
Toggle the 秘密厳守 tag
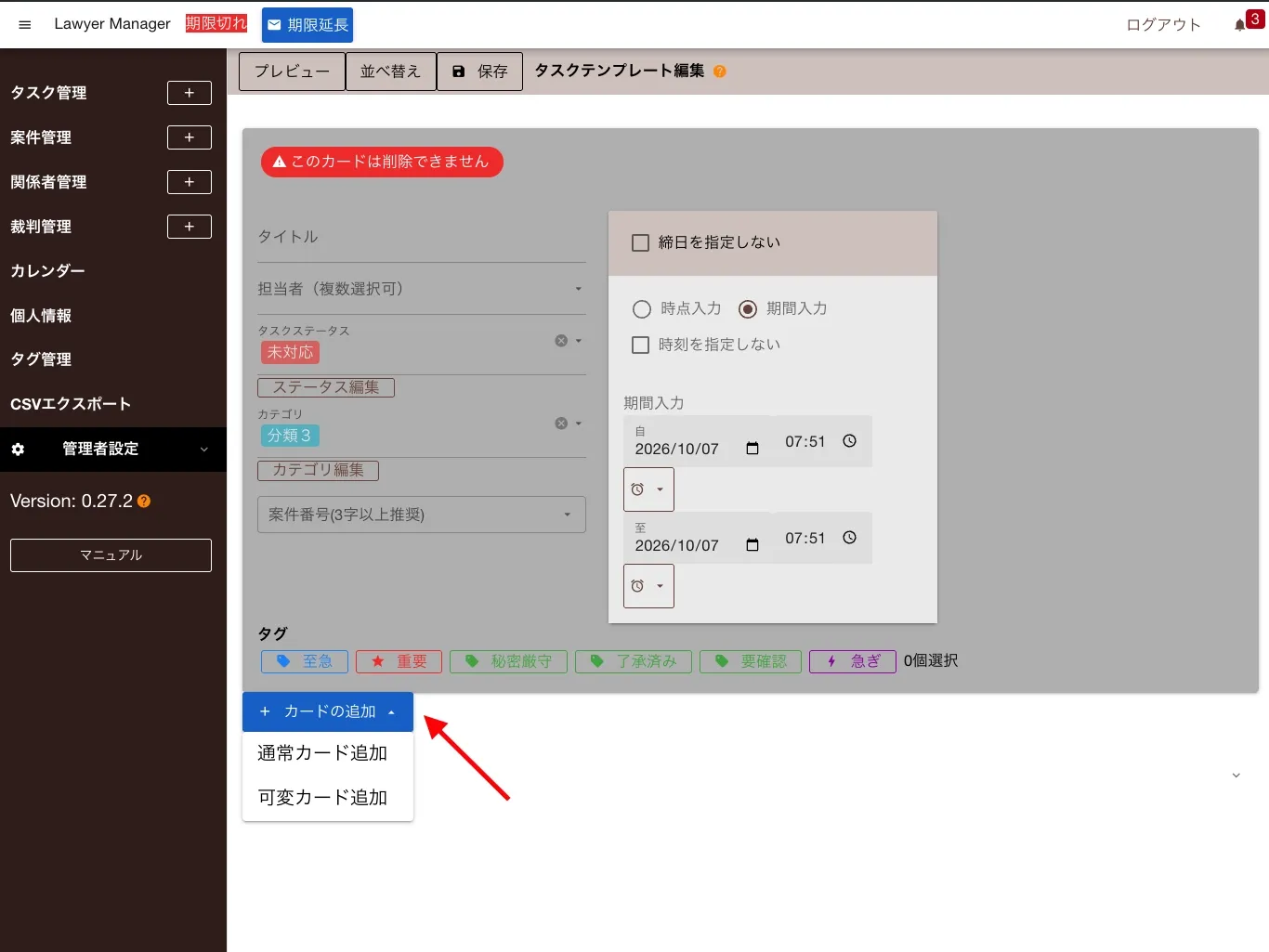(508, 661)
